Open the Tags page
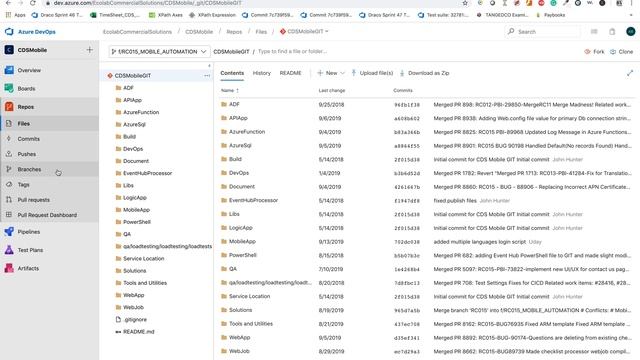The height and width of the screenshot is (360, 640). 23,184
